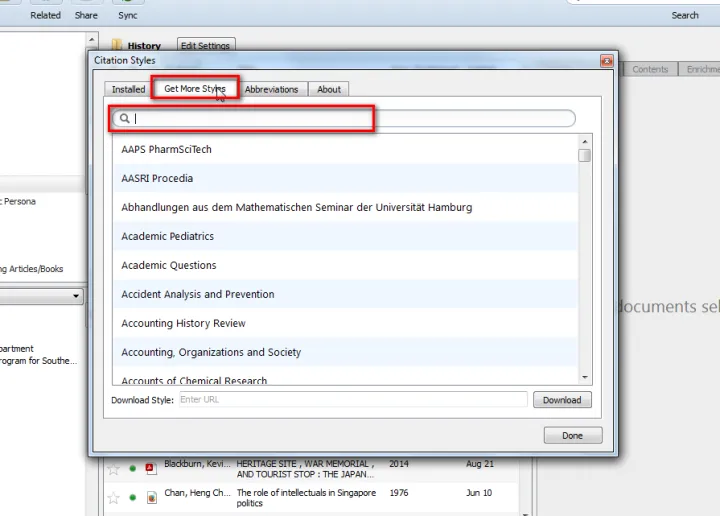Open the About tab
This screenshot has width=720, height=516.
click(329, 89)
